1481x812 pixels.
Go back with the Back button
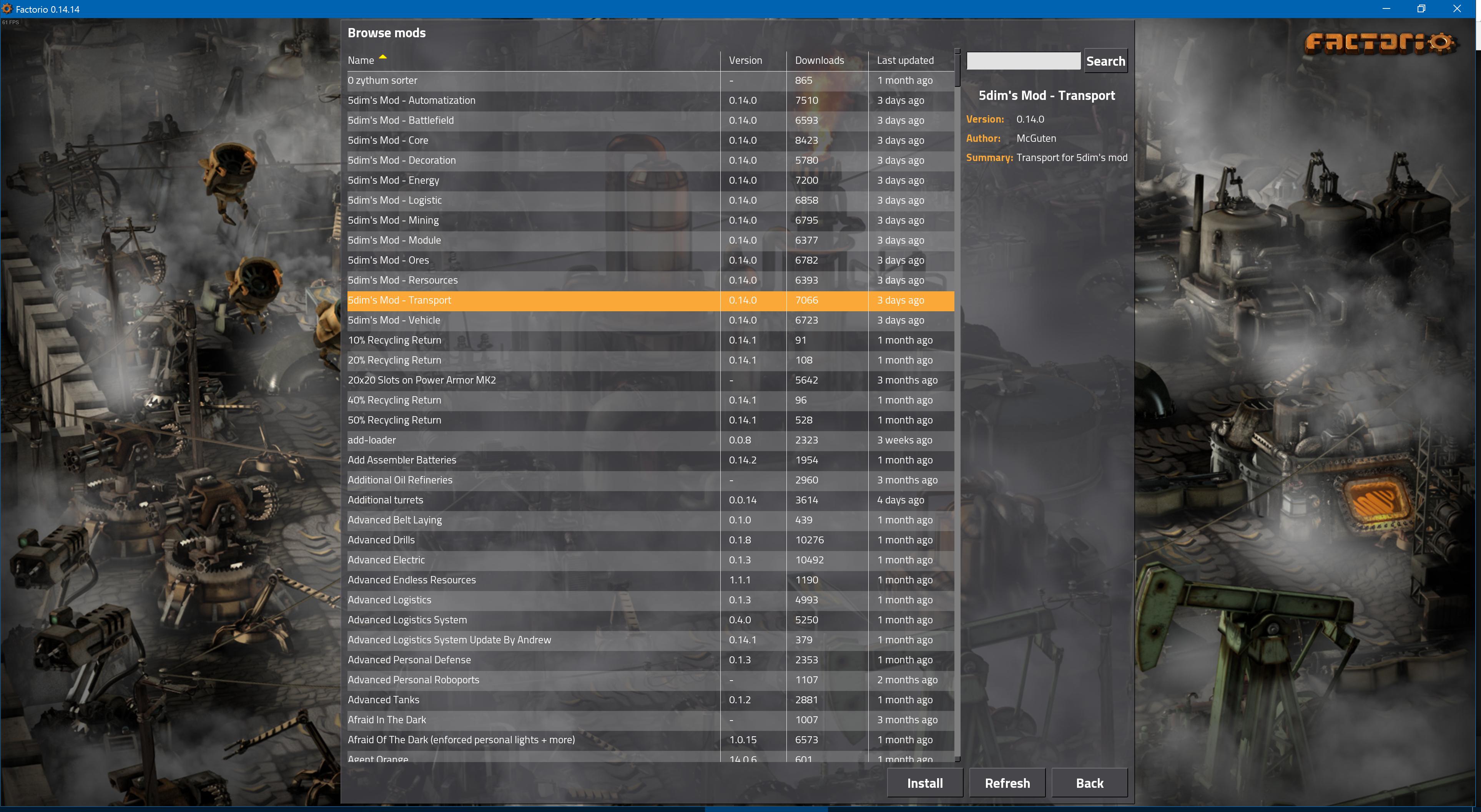pos(1089,783)
